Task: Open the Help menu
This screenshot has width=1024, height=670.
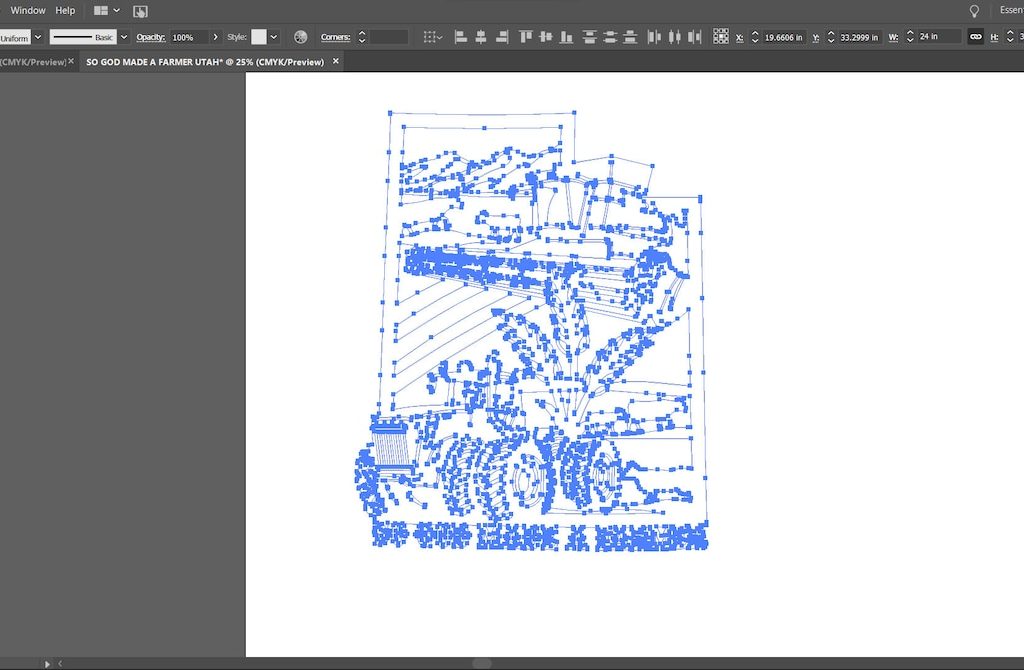Action: coord(65,10)
